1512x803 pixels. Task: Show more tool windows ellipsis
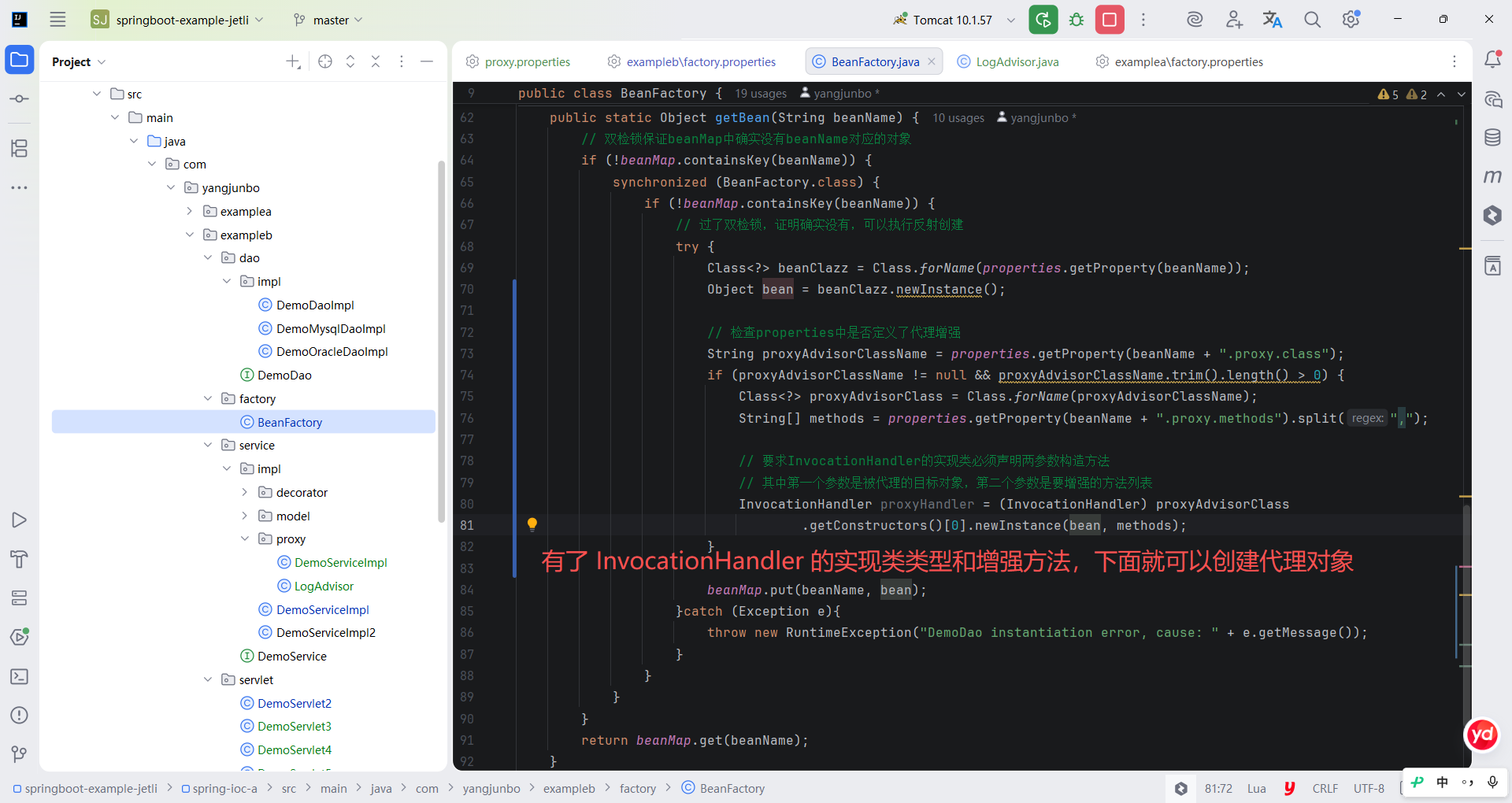(x=20, y=187)
